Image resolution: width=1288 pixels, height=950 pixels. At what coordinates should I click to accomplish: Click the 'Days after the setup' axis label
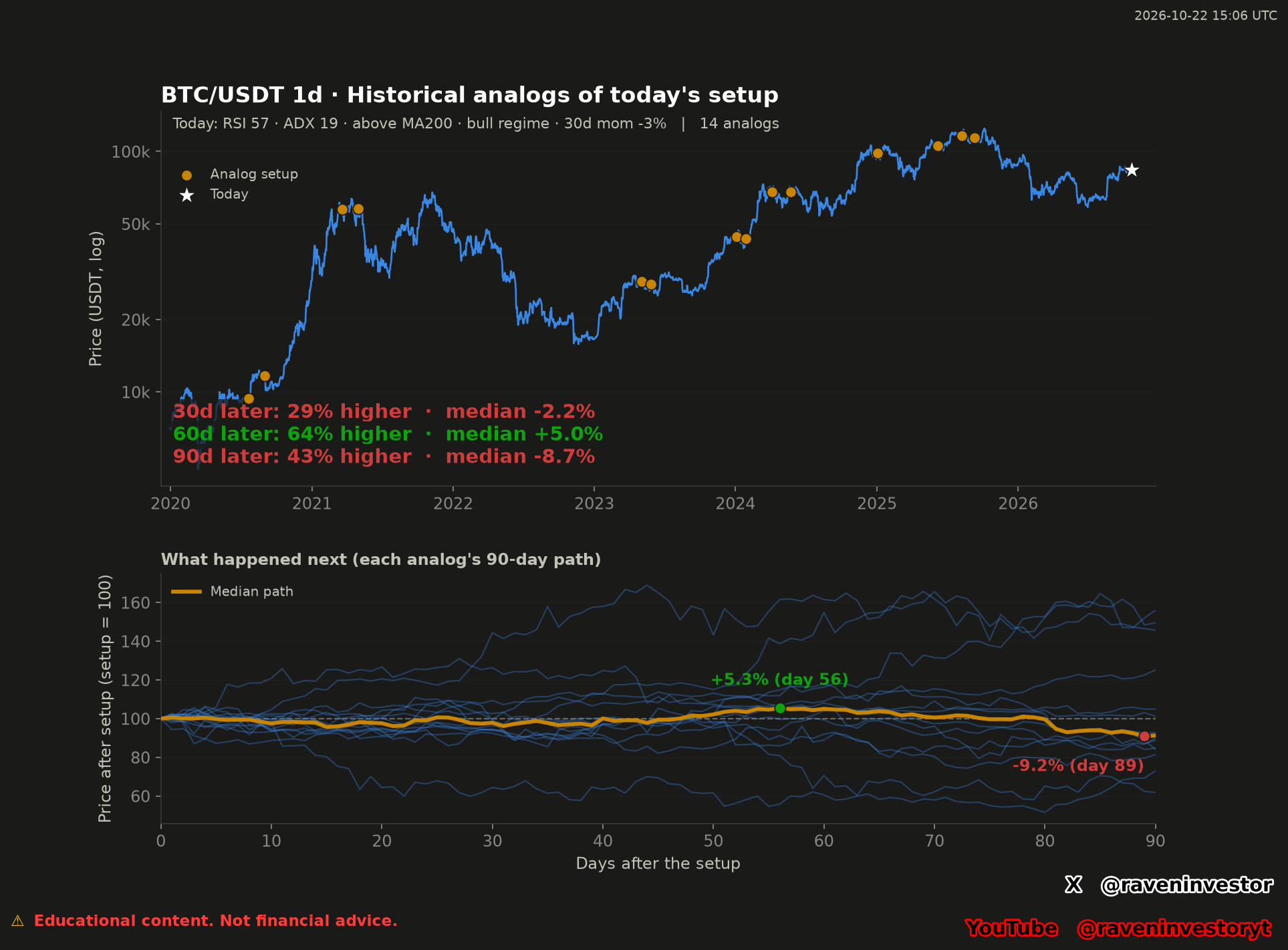point(658,864)
